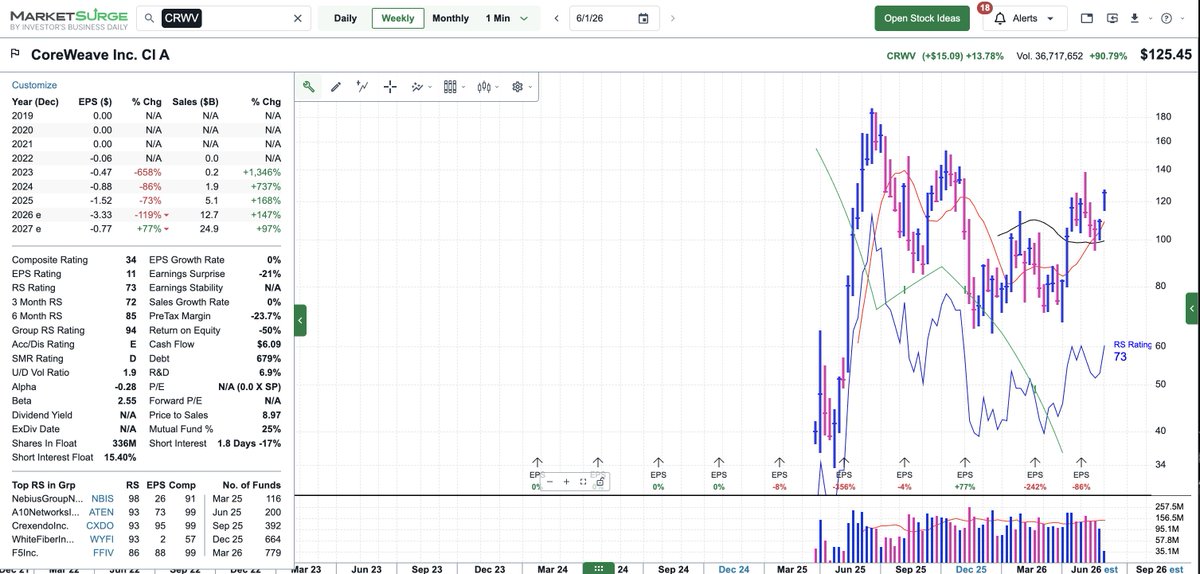Screen dimensions: 1200x574
Task: Open the Customize link
Action: (34, 85)
